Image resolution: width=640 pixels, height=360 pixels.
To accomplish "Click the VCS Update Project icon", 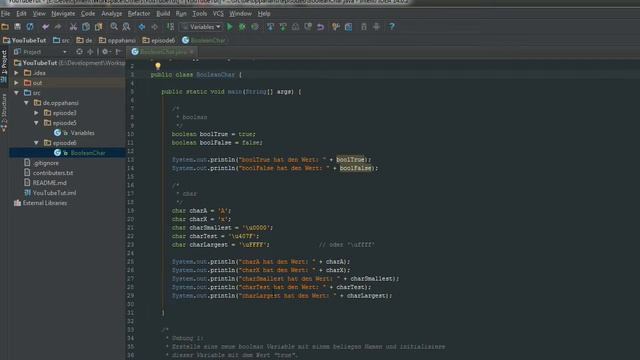I will pos(270,27).
